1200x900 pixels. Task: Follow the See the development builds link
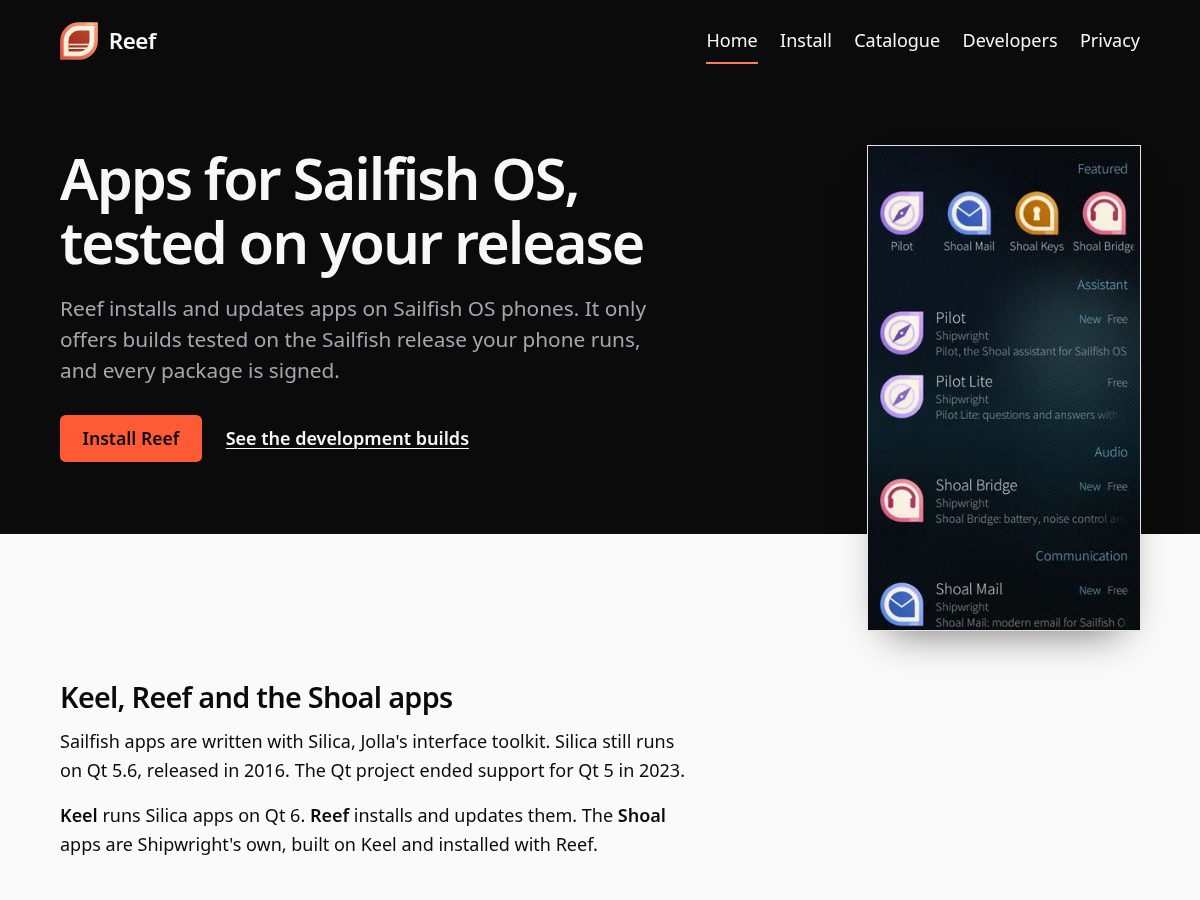[347, 438]
